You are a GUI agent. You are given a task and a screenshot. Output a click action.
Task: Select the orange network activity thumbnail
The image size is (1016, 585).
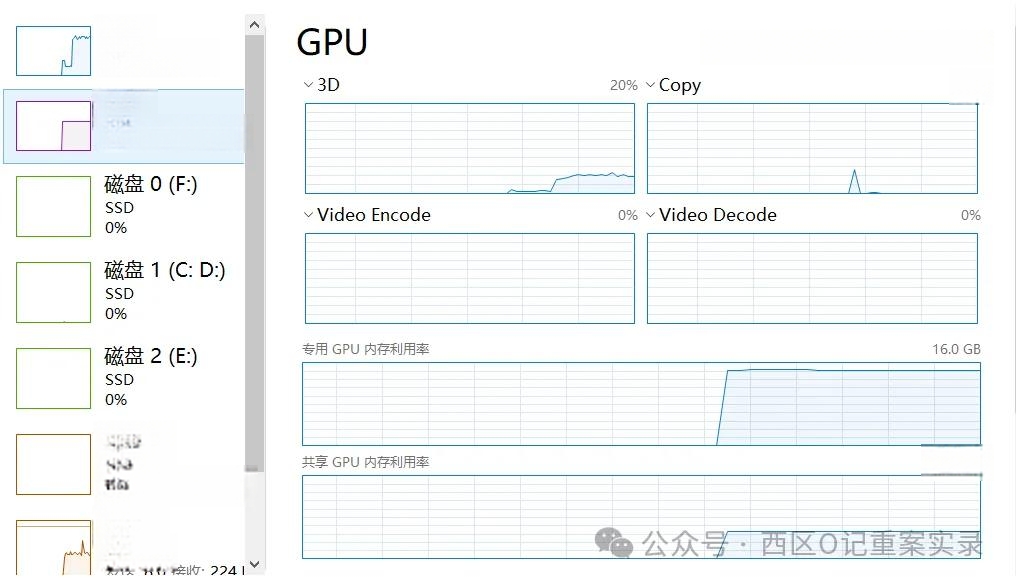[x=53, y=547]
